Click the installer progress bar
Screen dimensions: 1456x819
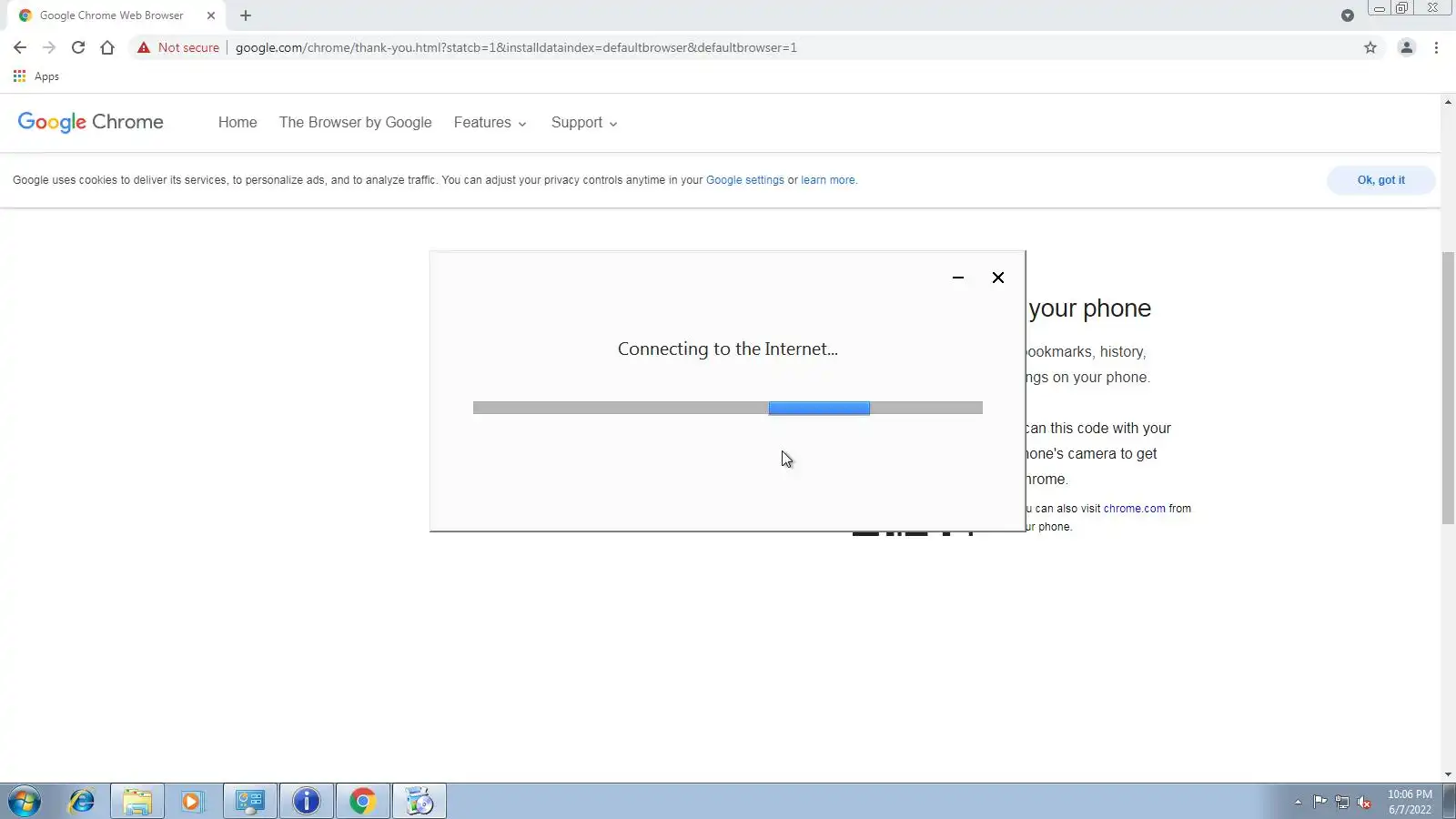pos(728,408)
